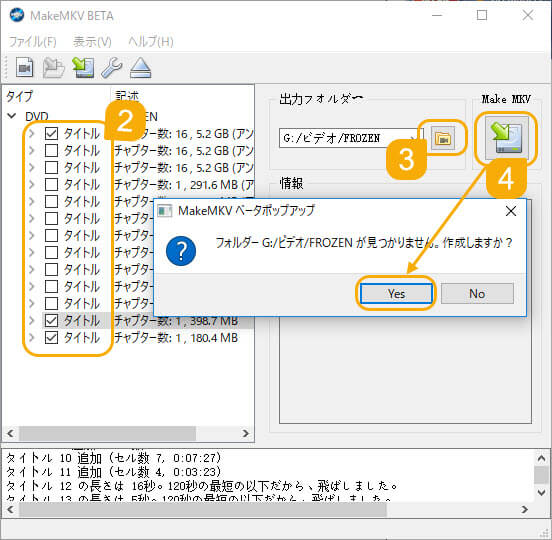Click the log panel's horizontal scroll right arrow
552x540 pixels.
pos(525,509)
